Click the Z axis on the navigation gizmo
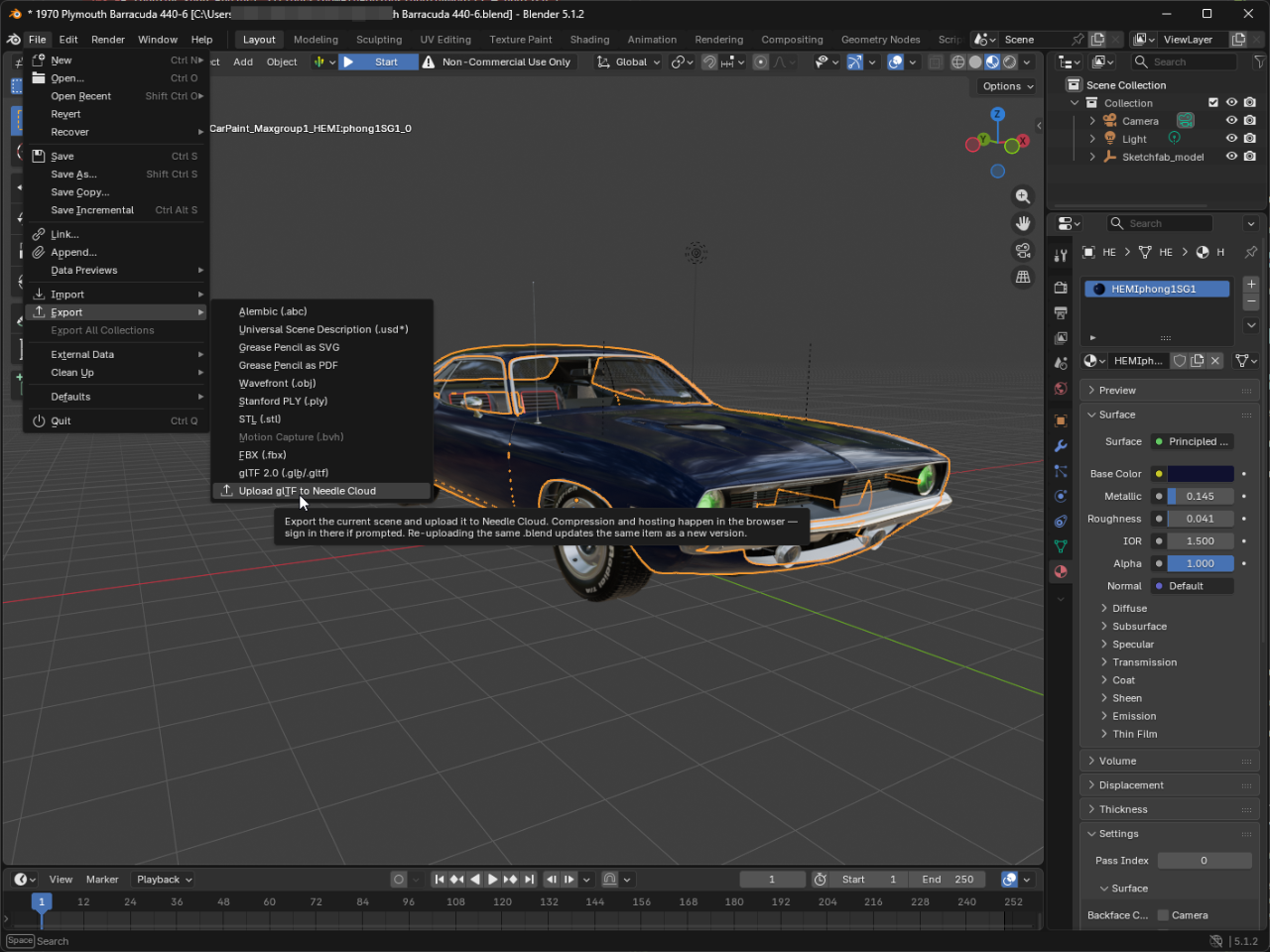 [x=998, y=114]
